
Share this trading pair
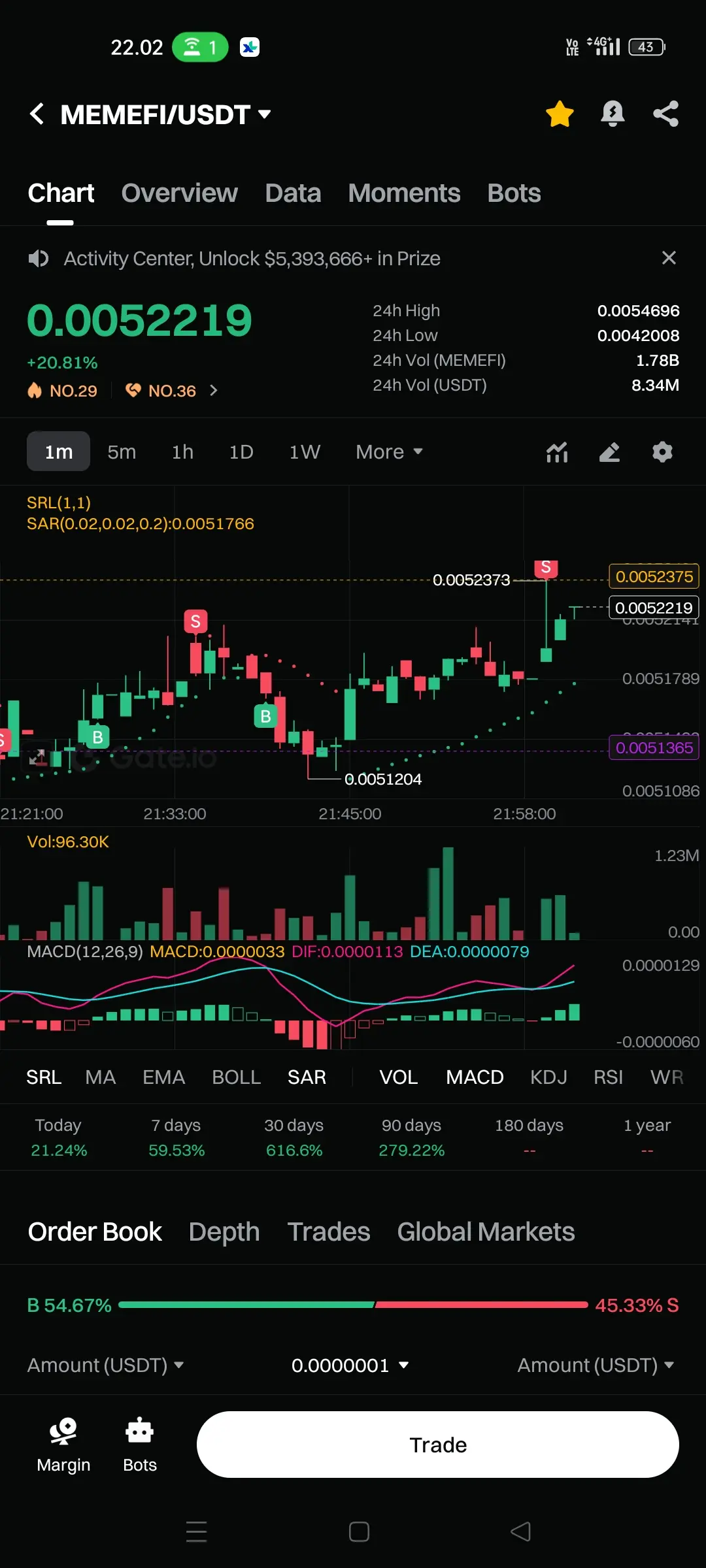pyautogui.click(x=665, y=114)
